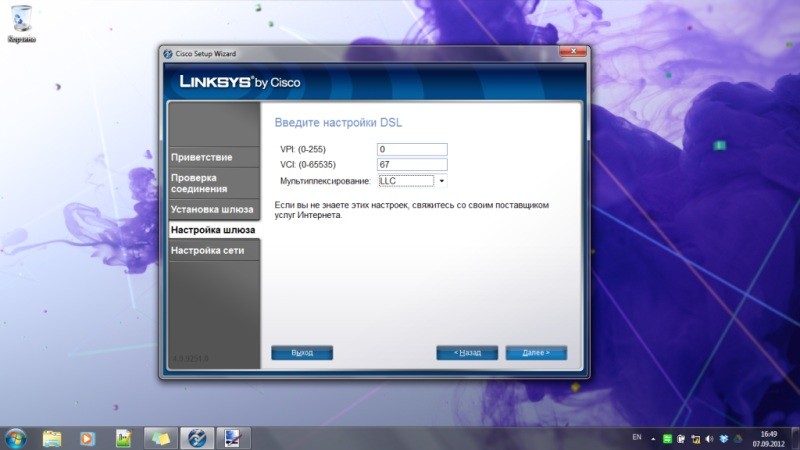800x450 pixels.
Task: Go back with the Назад button
Action: point(467,353)
